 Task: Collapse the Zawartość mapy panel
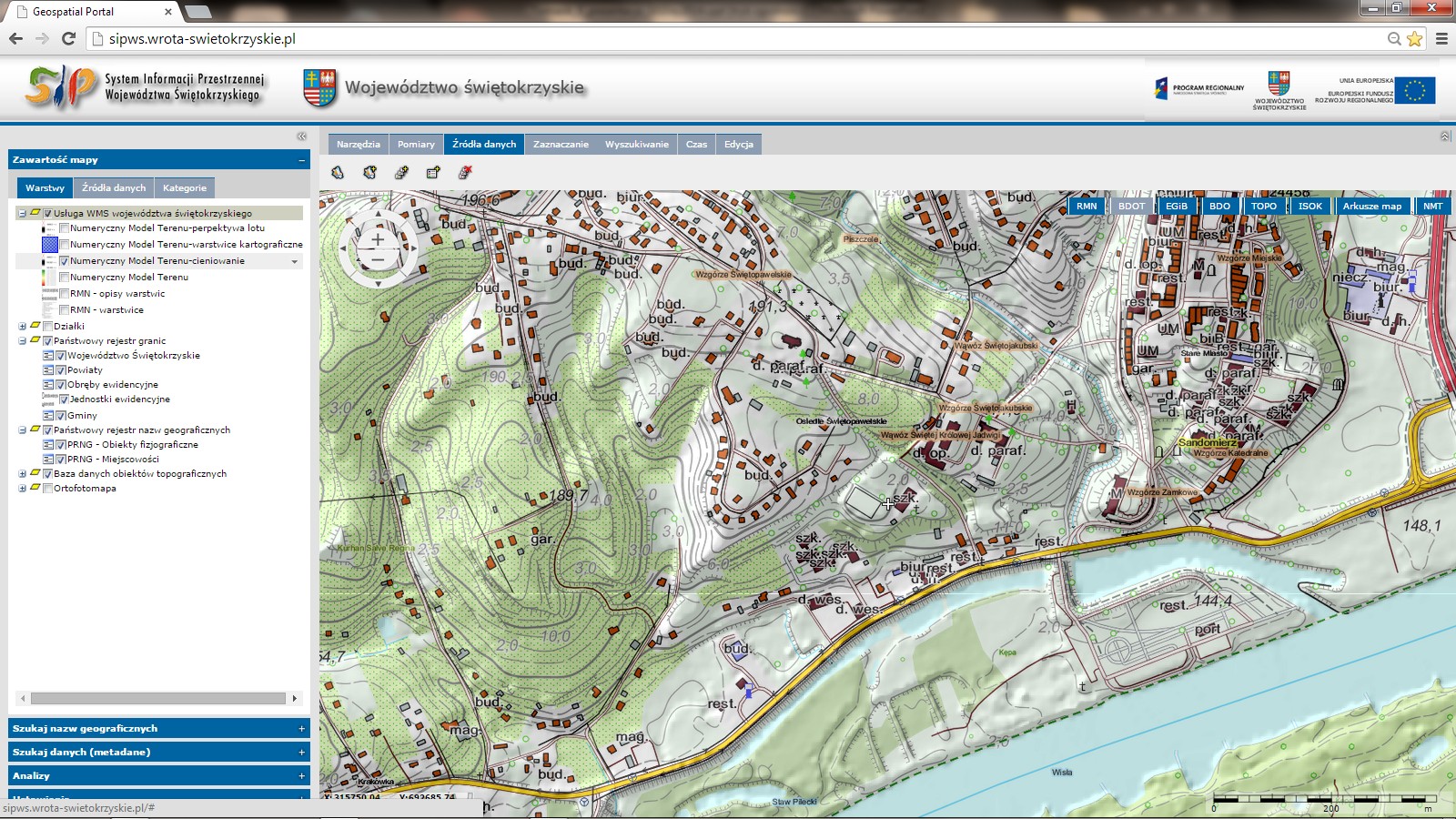point(301,160)
